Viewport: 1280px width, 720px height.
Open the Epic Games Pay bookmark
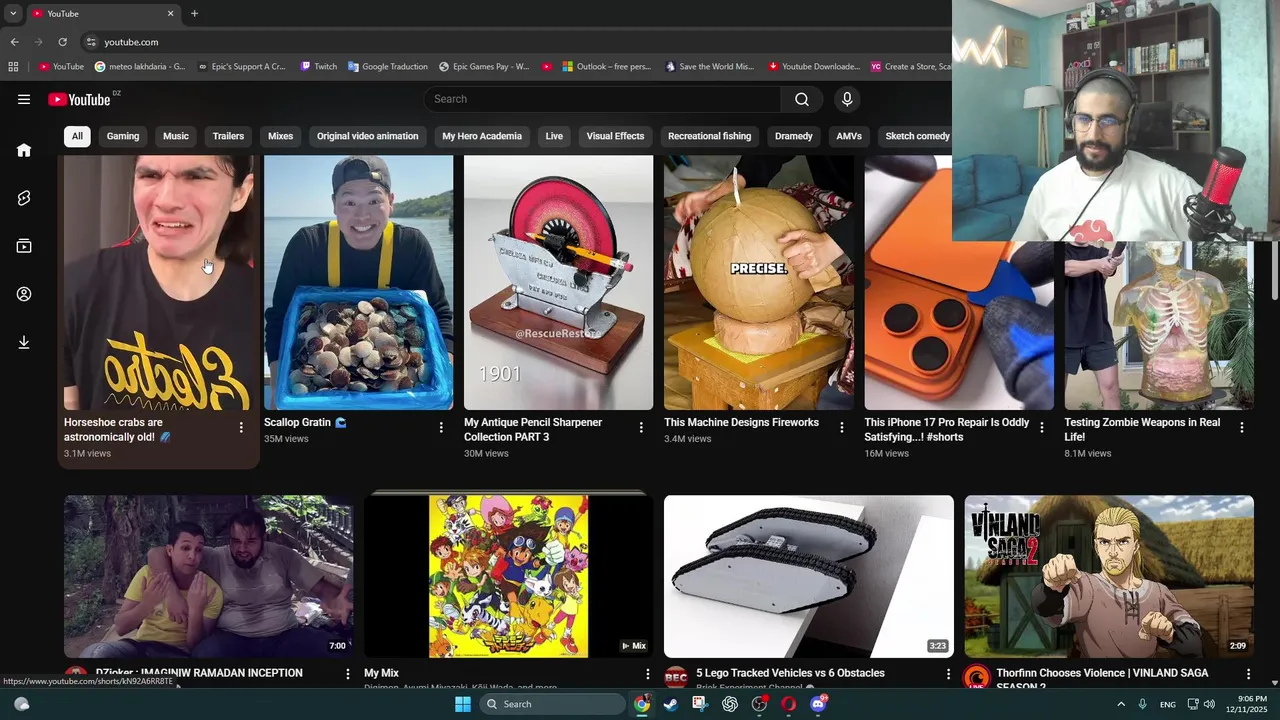point(485,67)
